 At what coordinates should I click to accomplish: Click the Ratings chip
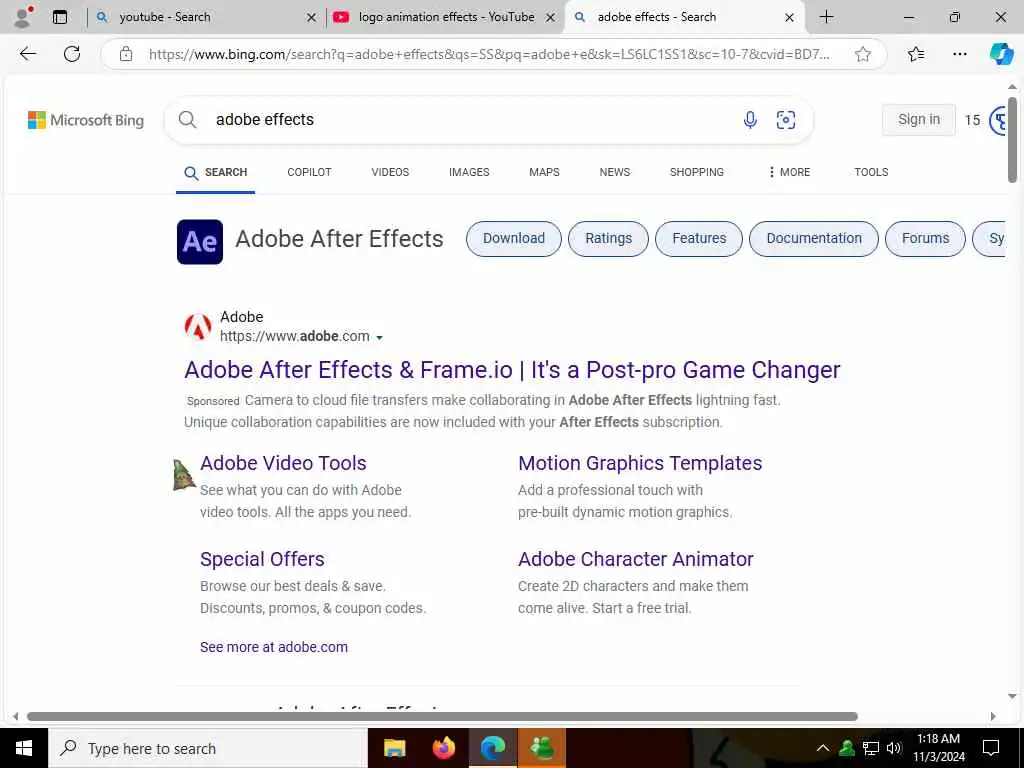609,238
